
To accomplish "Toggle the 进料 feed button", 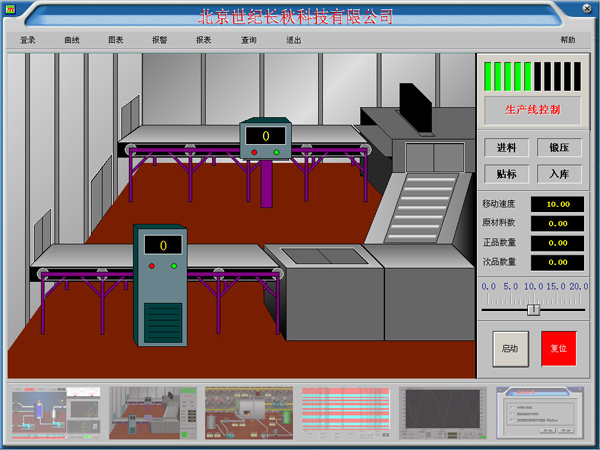I will [x=506, y=147].
